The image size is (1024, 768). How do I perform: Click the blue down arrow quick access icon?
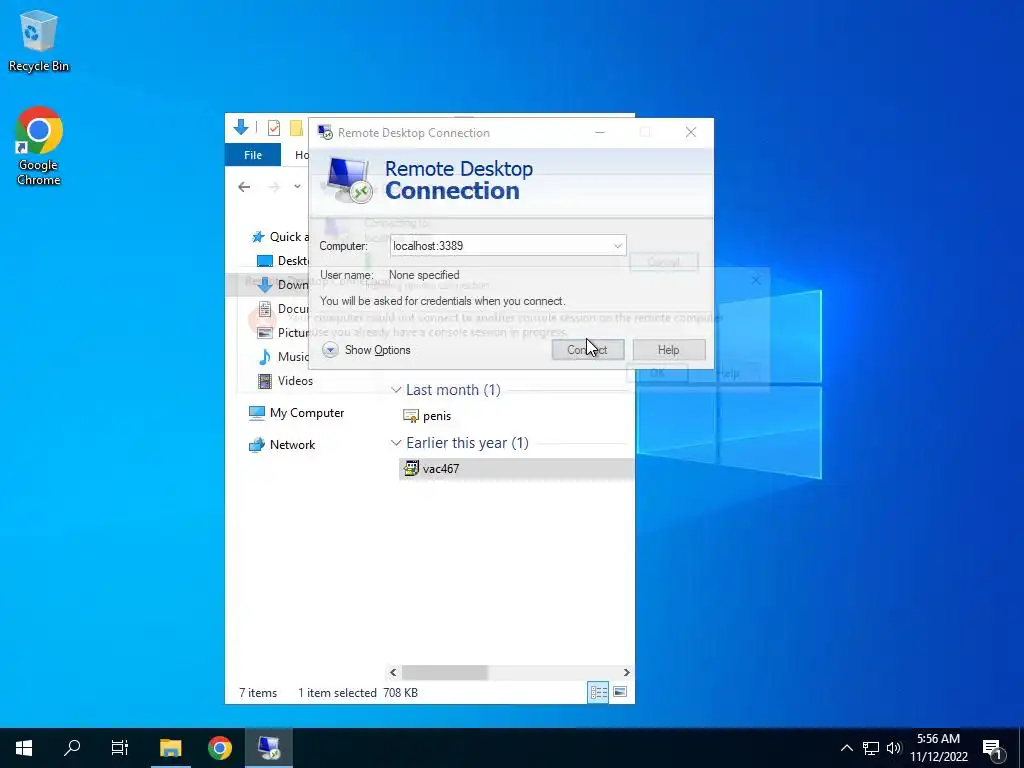241,127
